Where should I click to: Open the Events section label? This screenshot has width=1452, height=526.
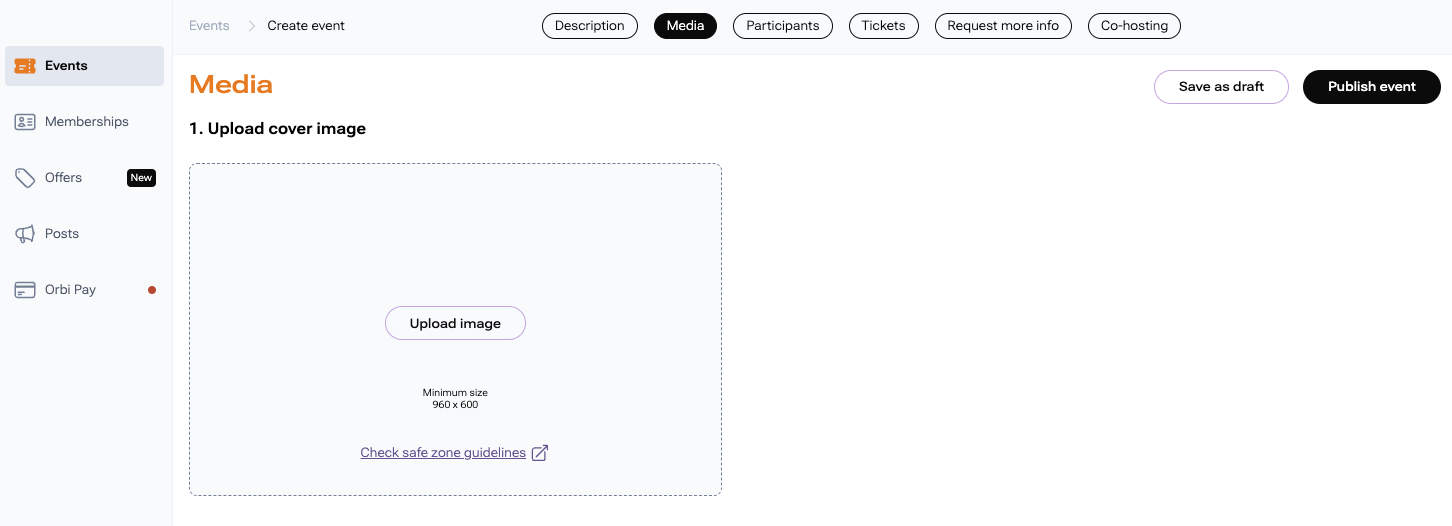pyautogui.click(x=66, y=66)
